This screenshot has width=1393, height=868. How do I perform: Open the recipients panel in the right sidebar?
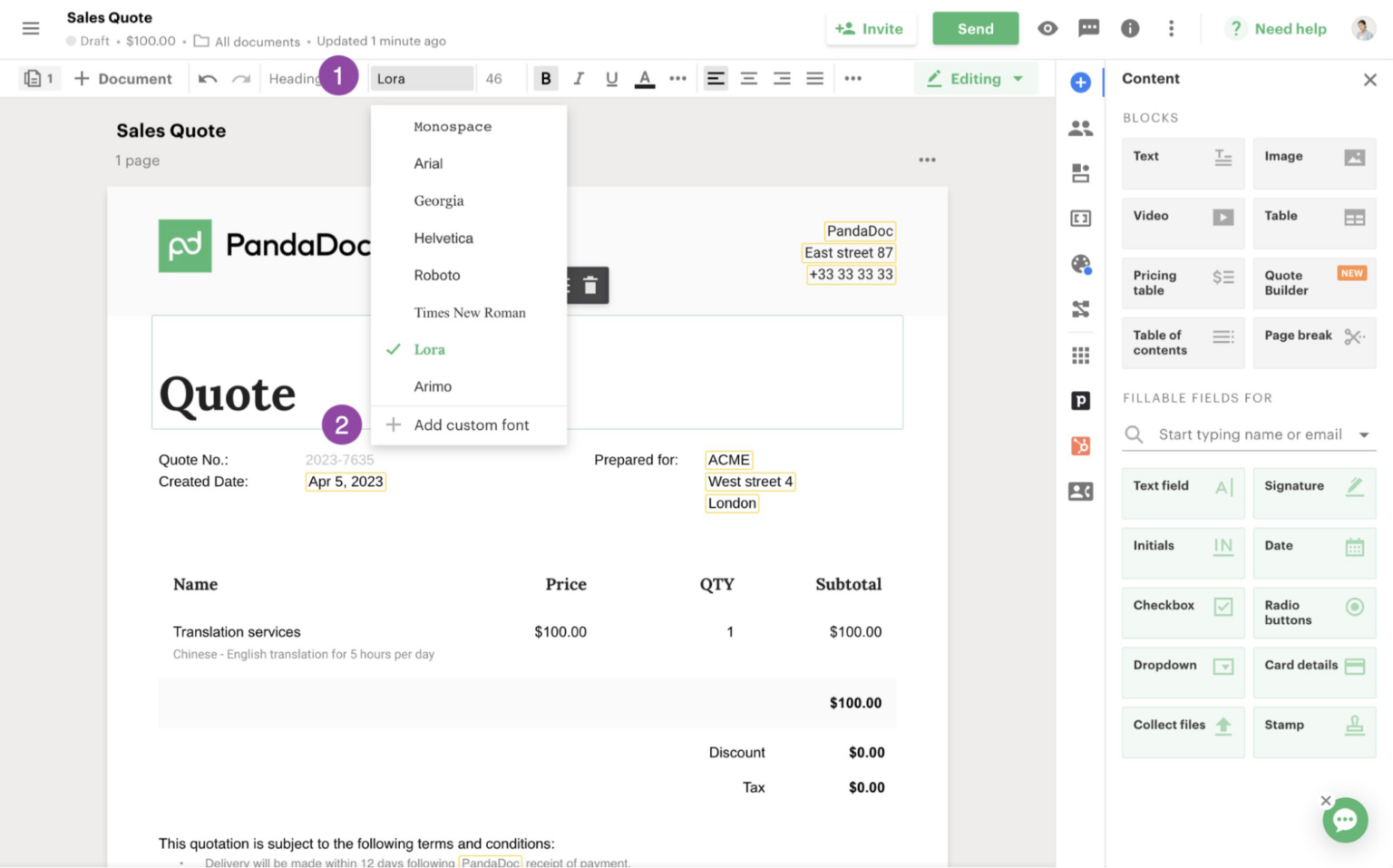coord(1081,128)
